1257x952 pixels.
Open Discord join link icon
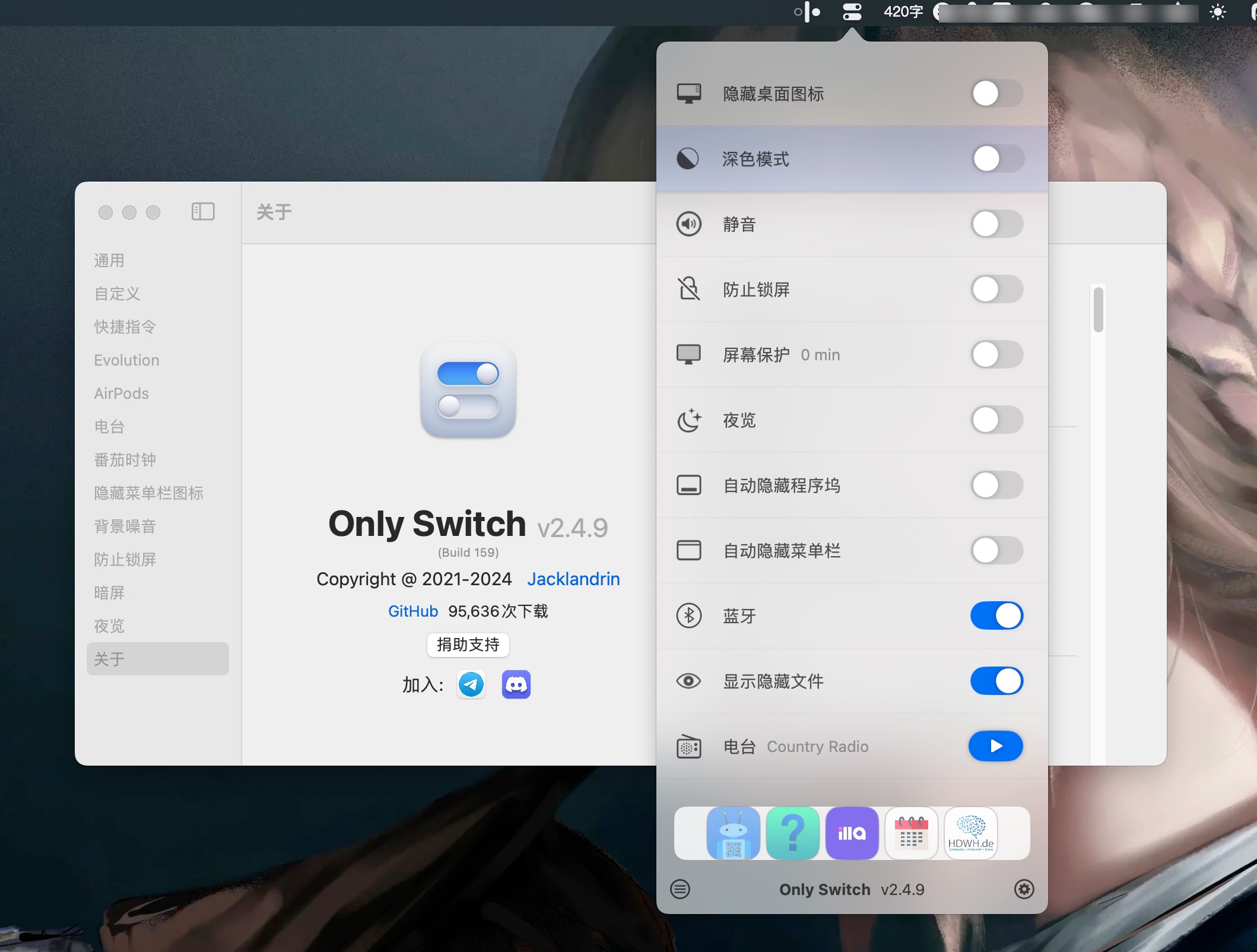pos(516,685)
